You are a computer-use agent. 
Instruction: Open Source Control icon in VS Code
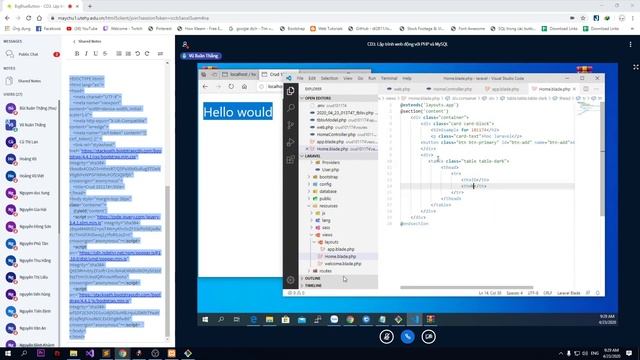click(x=291, y=125)
